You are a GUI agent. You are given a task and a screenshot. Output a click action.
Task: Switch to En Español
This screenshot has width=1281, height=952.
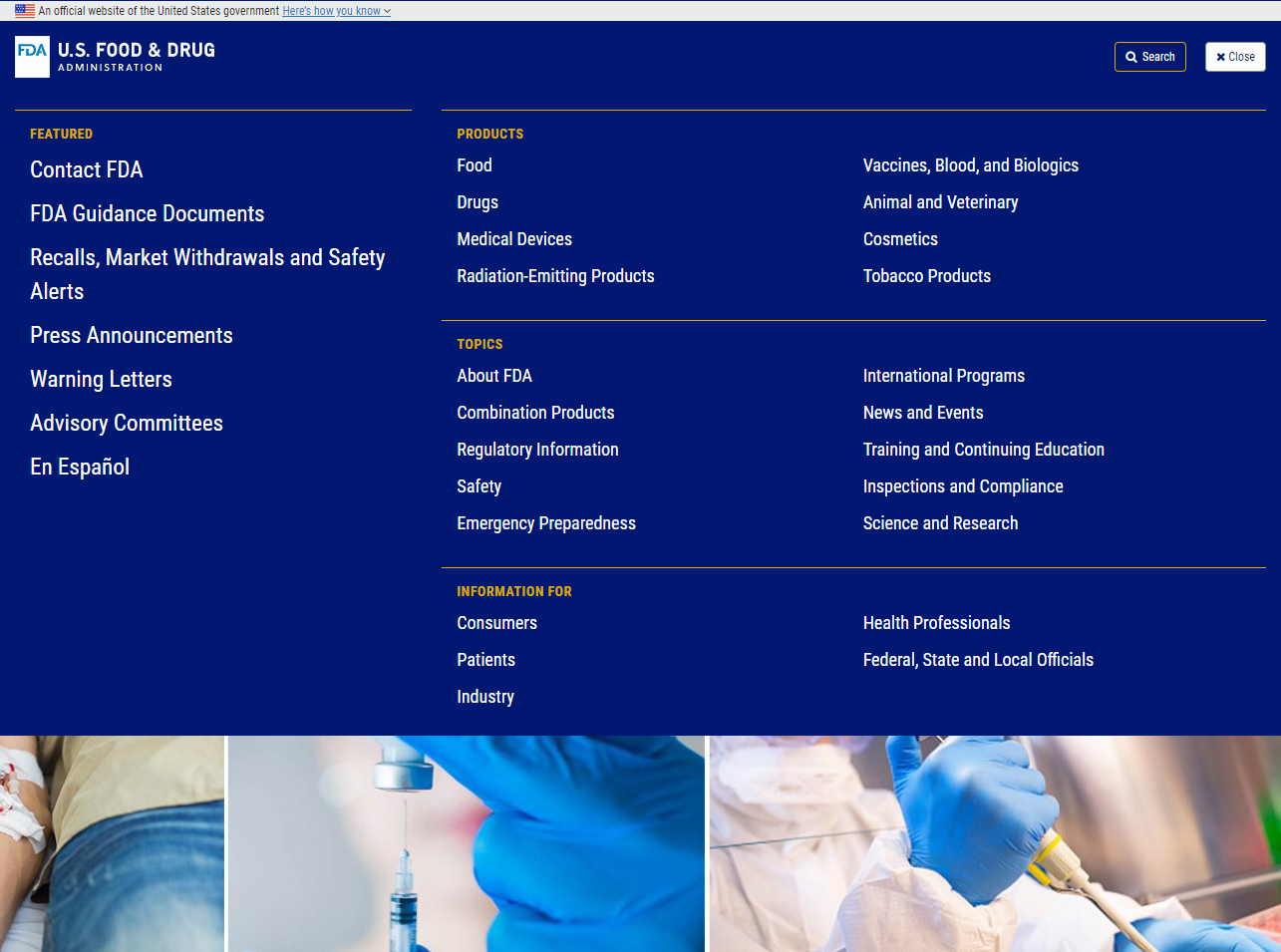click(x=80, y=467)
